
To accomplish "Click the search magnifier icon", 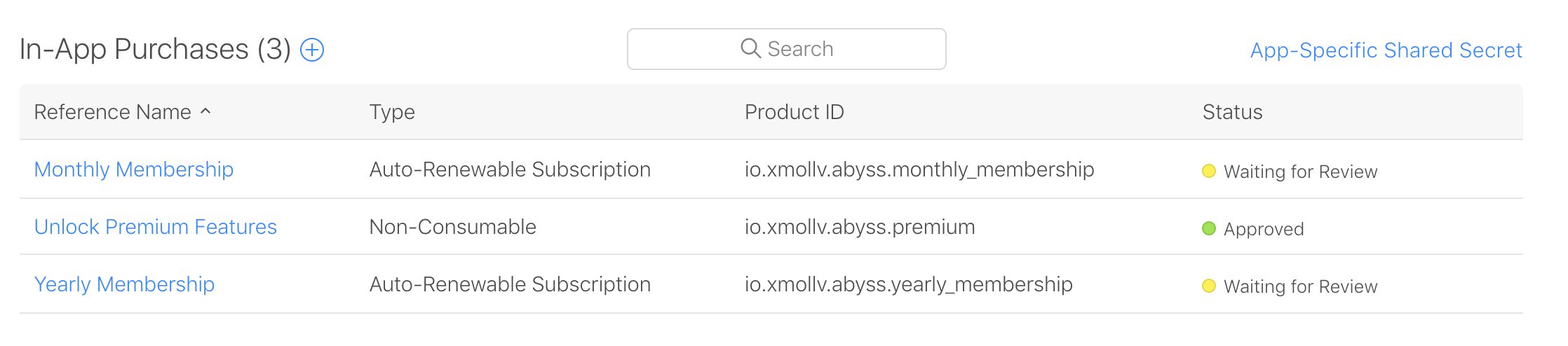I will point(750,48).
